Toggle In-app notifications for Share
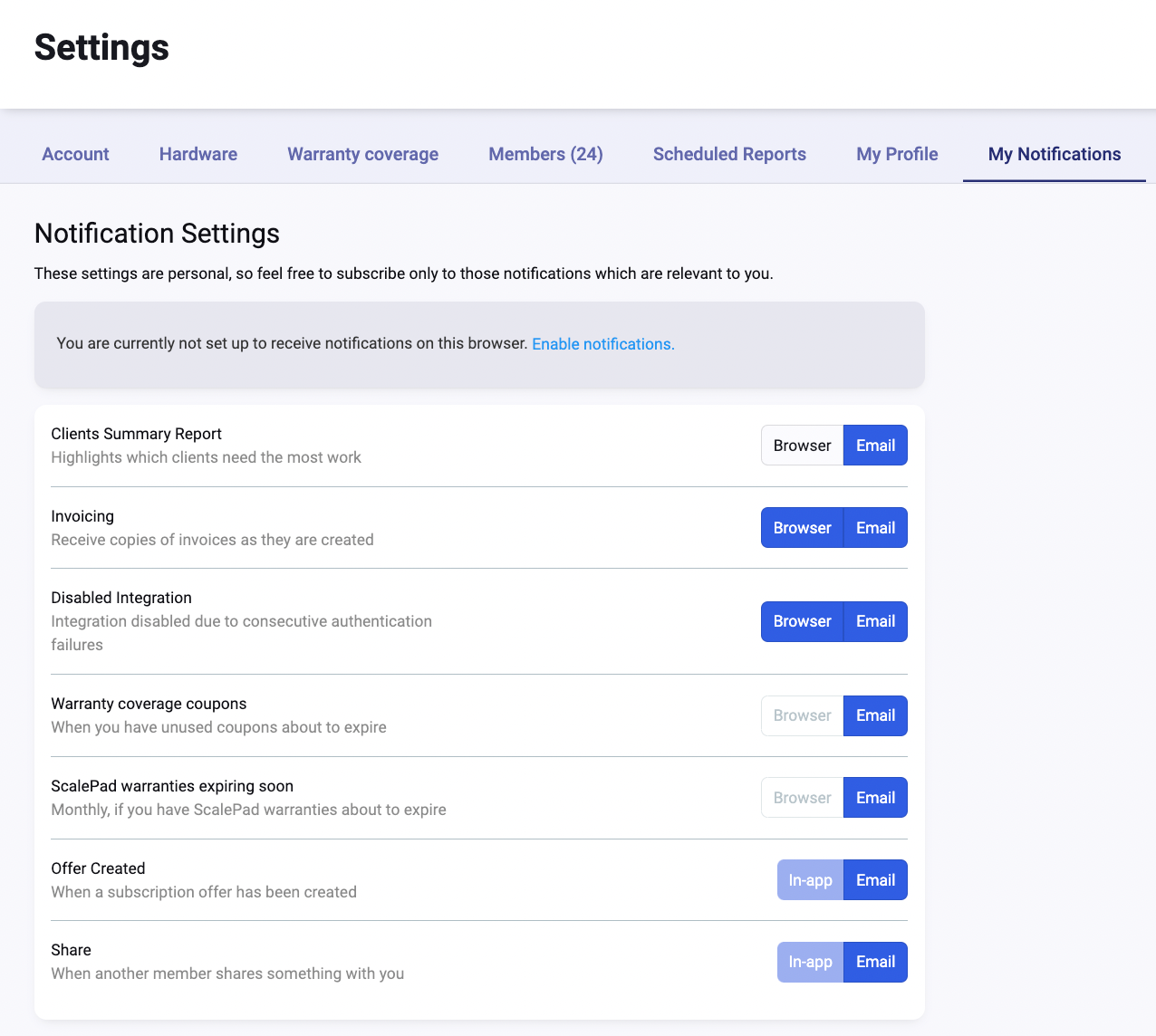 point(810,962)
